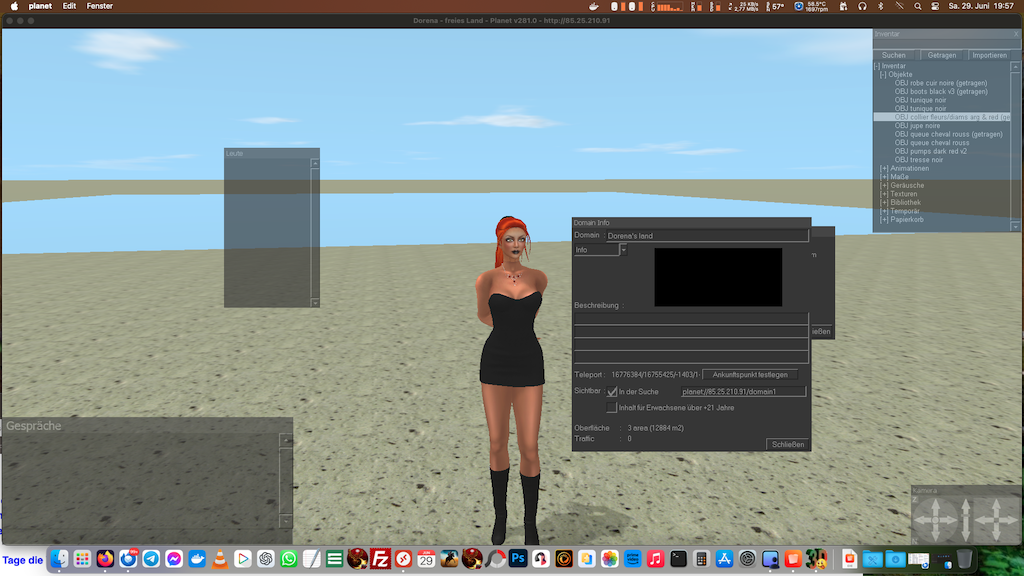Screen dimensions: 1024x576
Task: Select 'OBJ pumps dark red v2' item
Action: [x=930, y=151]
